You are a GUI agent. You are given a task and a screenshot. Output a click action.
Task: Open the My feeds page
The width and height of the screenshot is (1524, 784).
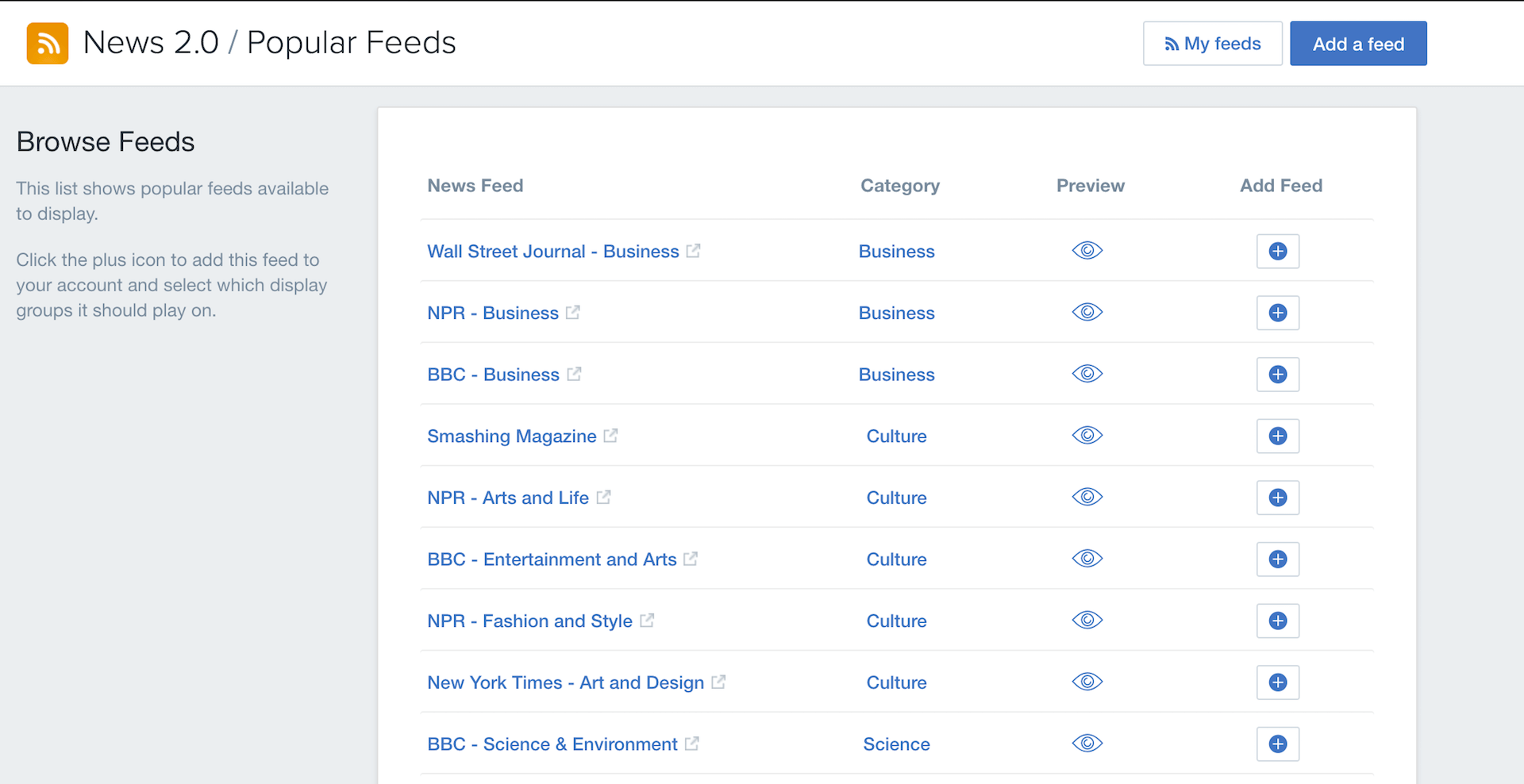tap(1212, 43)
